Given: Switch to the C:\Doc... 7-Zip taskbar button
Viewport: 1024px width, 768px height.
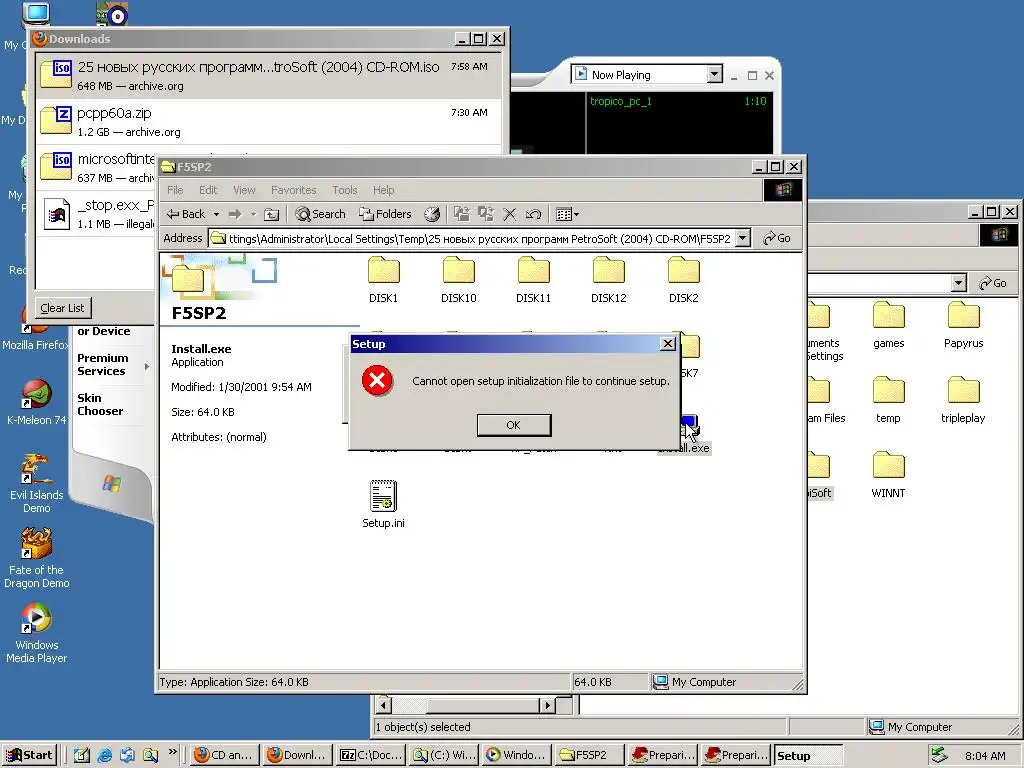Looking at the screenshot, I should click(x=372, y=756).
